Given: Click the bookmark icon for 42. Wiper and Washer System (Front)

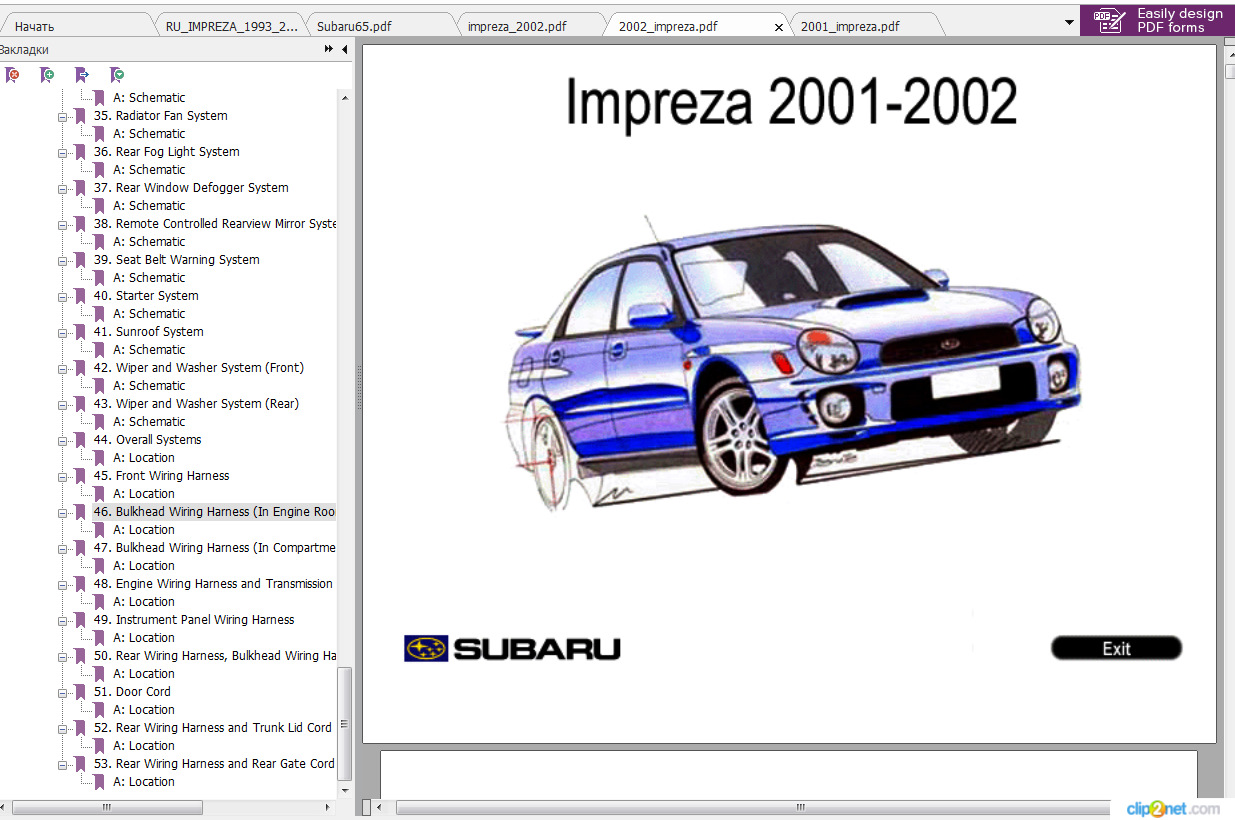Looking at the screenshot, I should point(80,368).
